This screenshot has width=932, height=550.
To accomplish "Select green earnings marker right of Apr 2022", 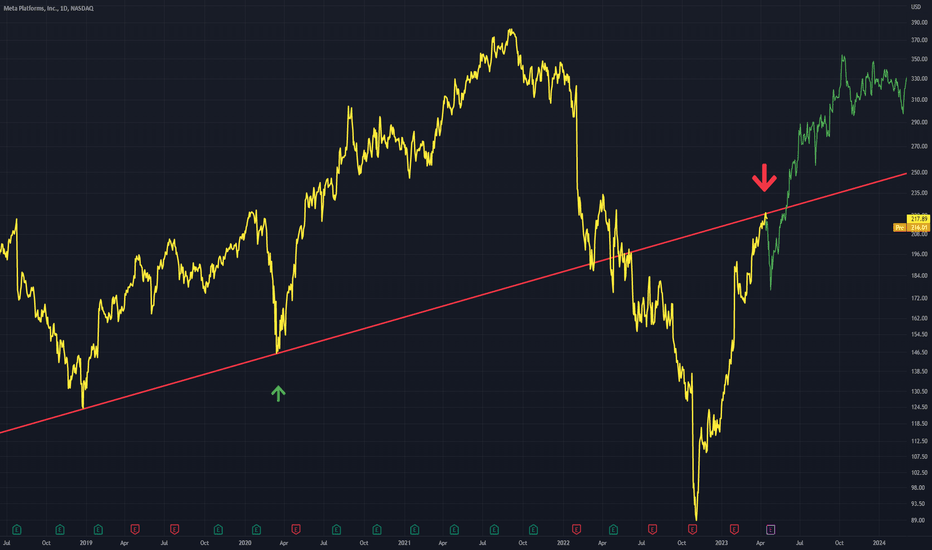I will coord(613,529).
